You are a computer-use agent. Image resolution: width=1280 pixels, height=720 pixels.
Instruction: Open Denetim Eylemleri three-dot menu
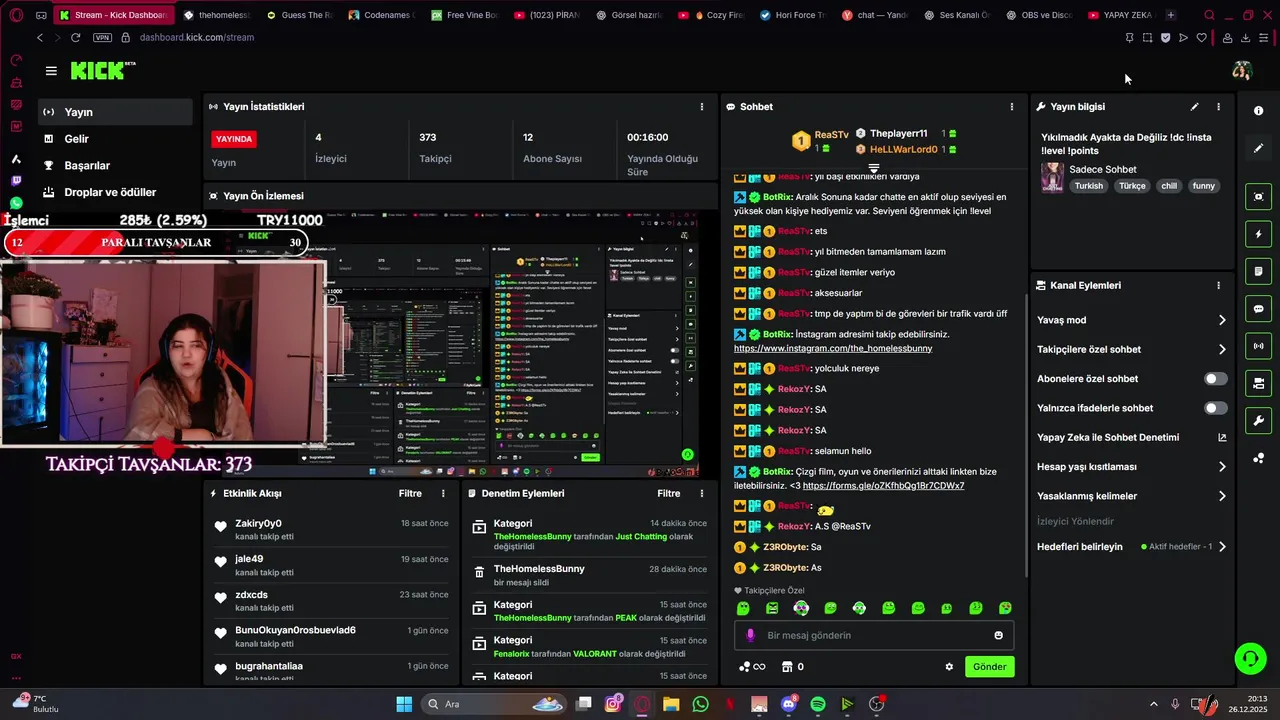click(x=701, y=493)
